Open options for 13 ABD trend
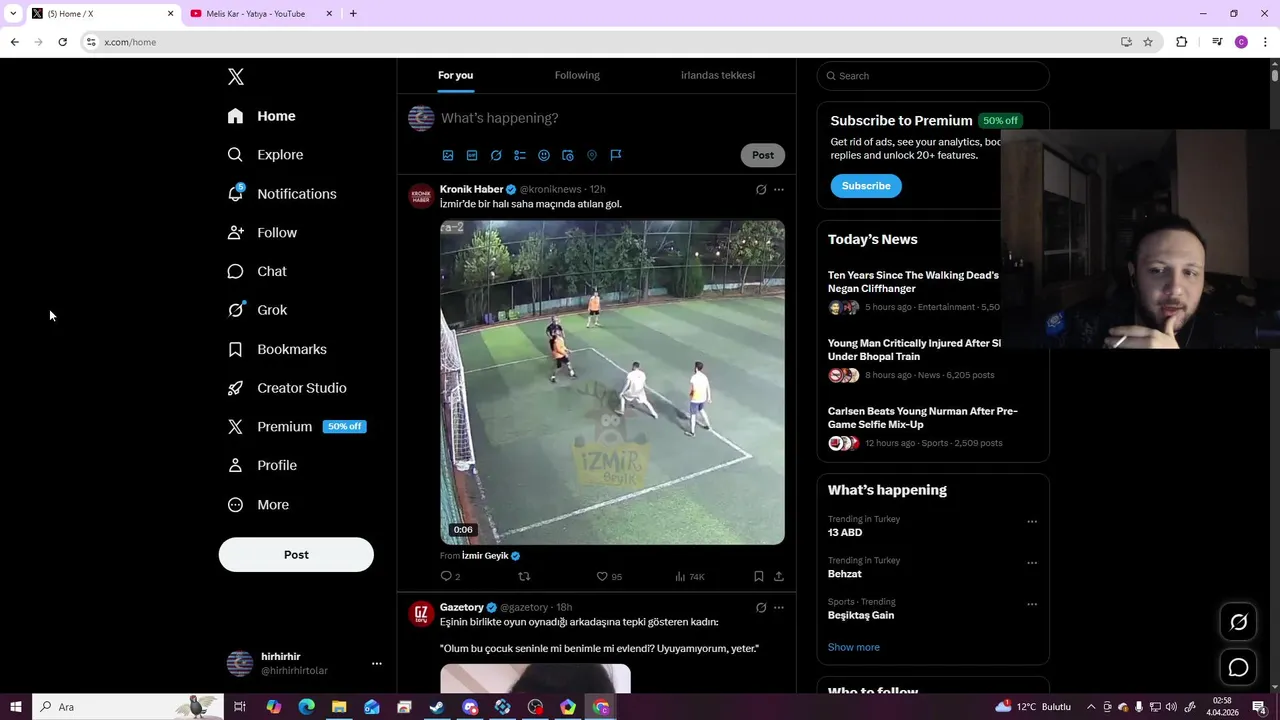Viewport: 1280px width, 720px height. (x=1032, y=521)
